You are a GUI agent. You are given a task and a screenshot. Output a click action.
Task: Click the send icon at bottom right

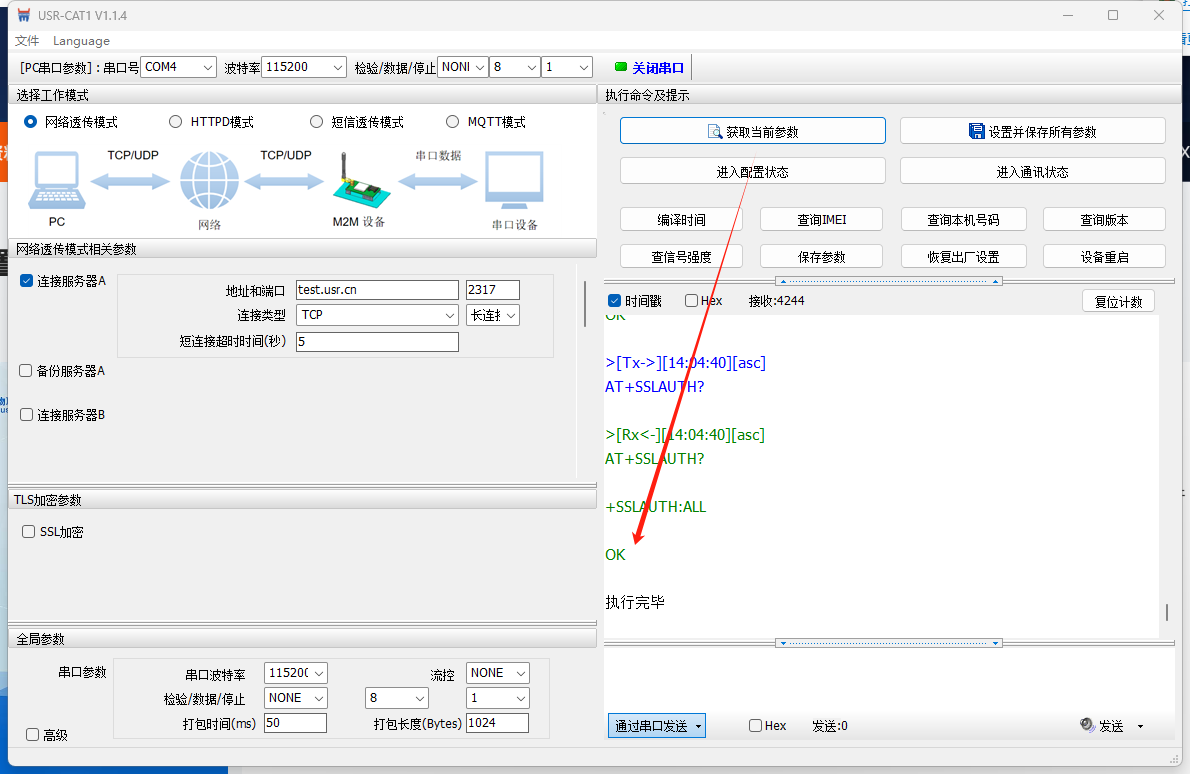1088,725
